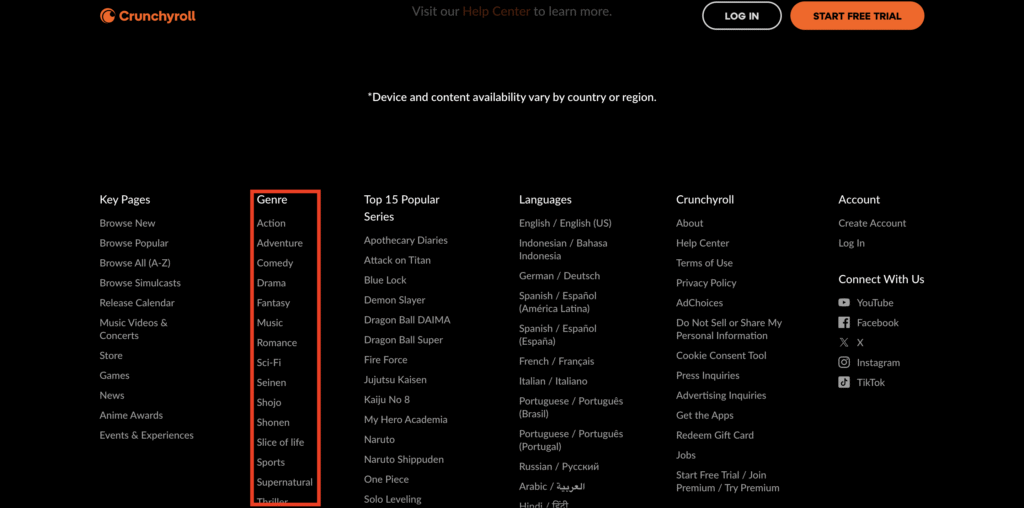Screen dimensions: 1024x508
Task: Open Events & Experiences link
Action: coord(146,436)
